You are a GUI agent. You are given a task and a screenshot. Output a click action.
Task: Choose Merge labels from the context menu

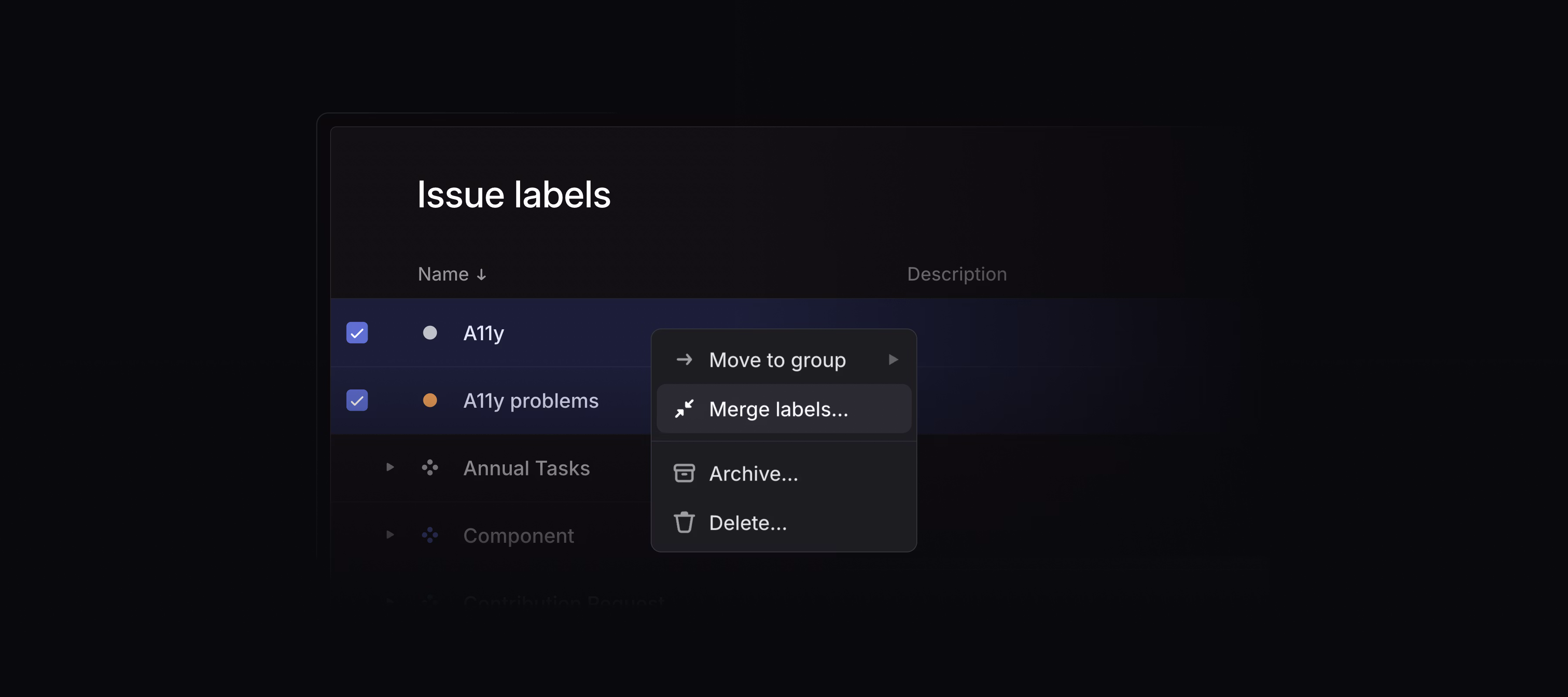pos(778,409)
